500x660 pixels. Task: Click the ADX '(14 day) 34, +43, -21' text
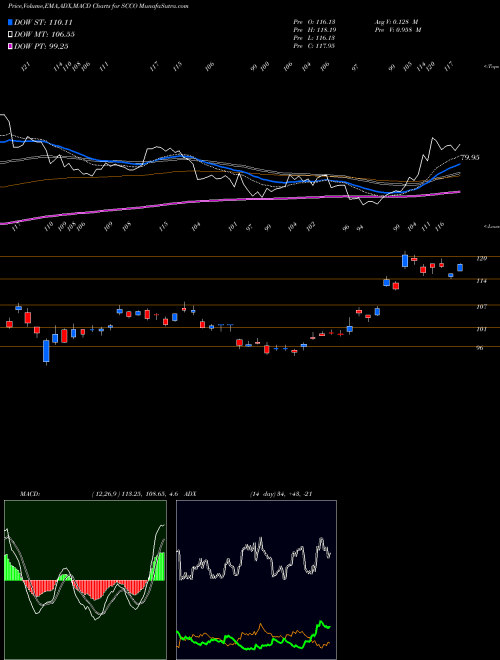281,494
